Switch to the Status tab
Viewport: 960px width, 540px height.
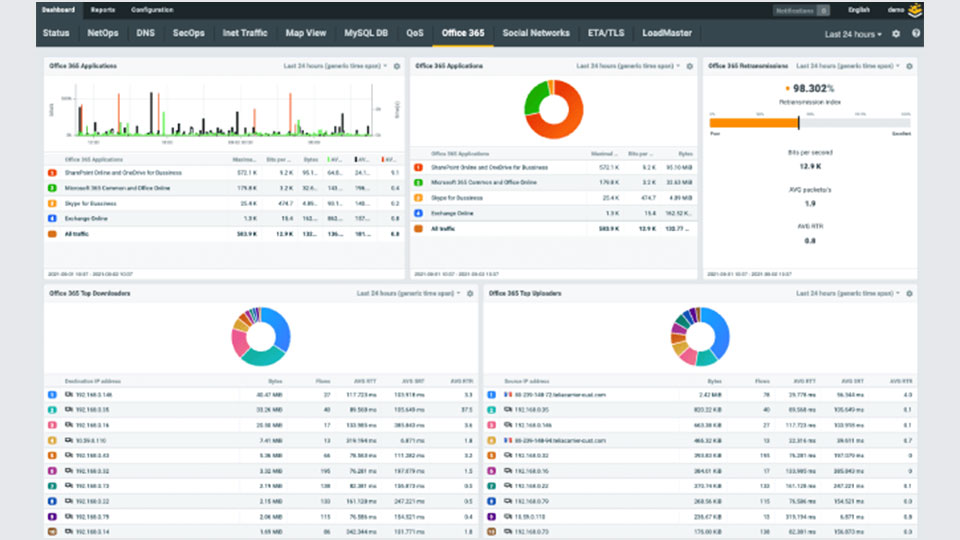coord(56,33)
